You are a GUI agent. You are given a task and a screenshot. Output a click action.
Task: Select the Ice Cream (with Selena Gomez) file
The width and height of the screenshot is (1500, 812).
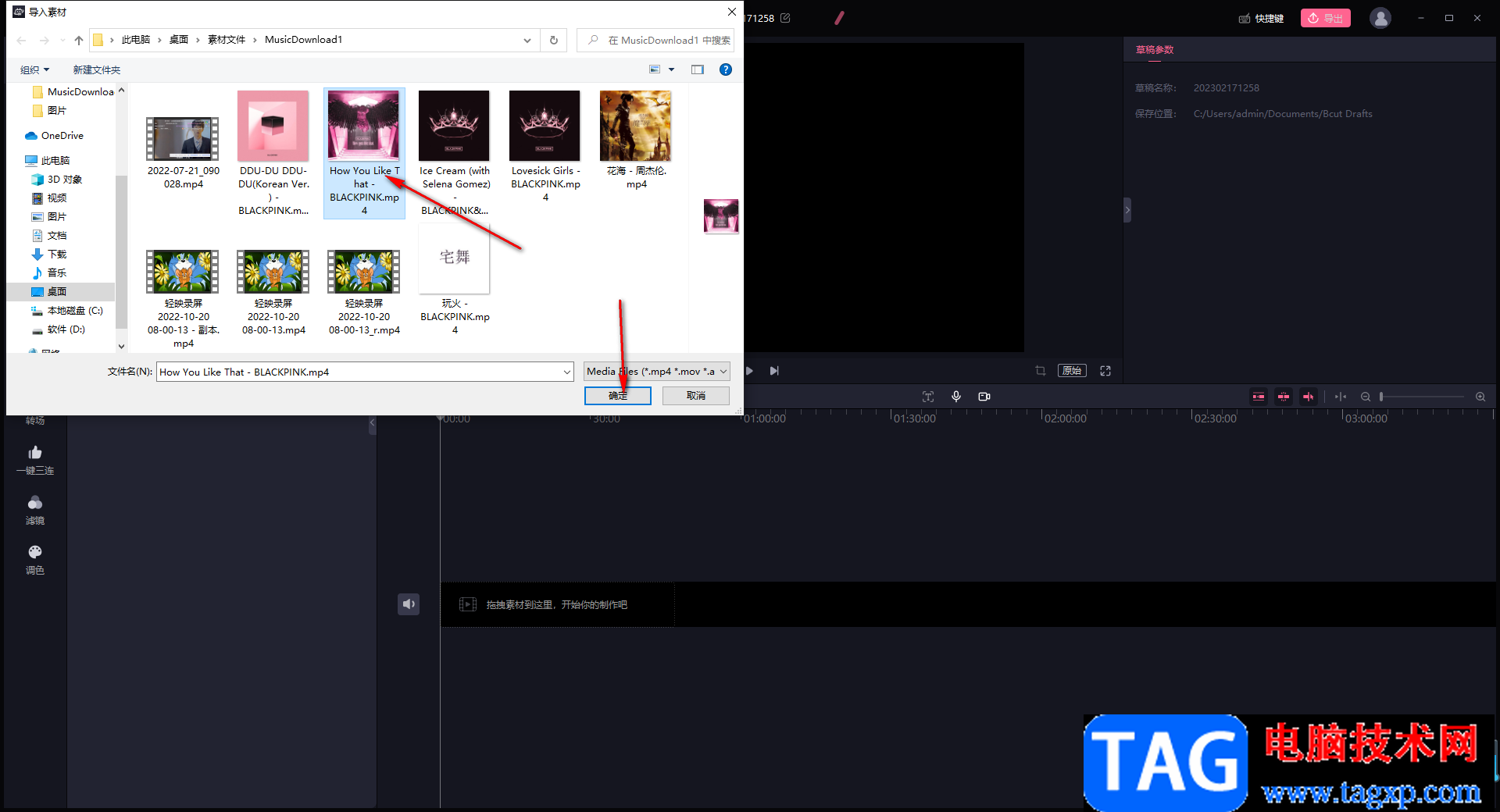tap(455, 153)
